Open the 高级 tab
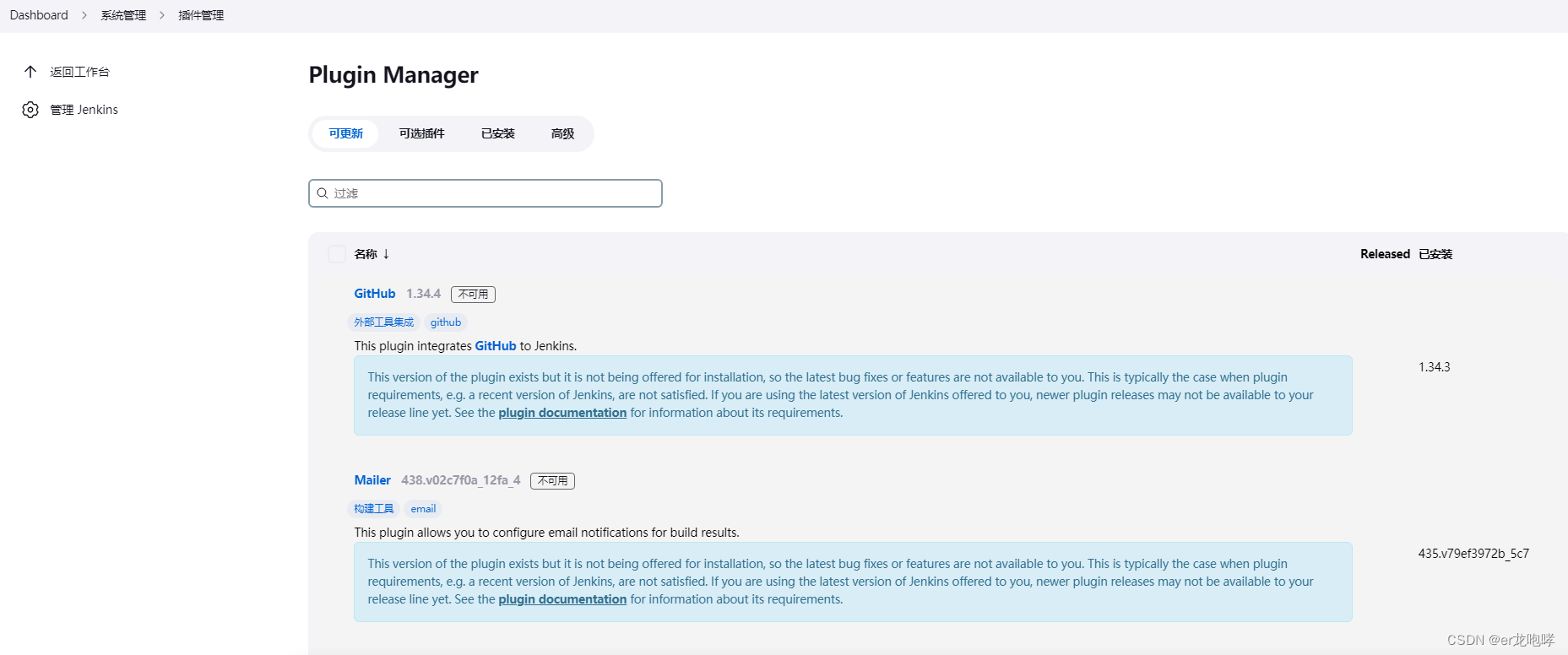Image resolution: width=1568 pixels, height=655 pixels. pos(562,133)
